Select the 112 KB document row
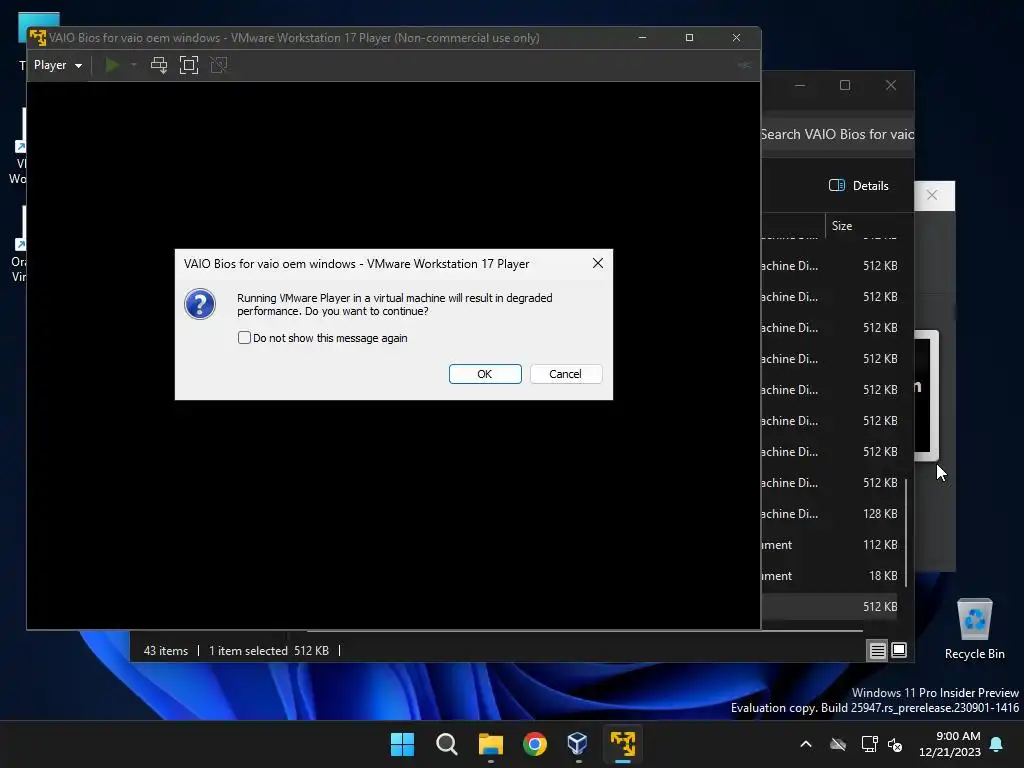Screen dimensions: 1024x768 (829, 545)
